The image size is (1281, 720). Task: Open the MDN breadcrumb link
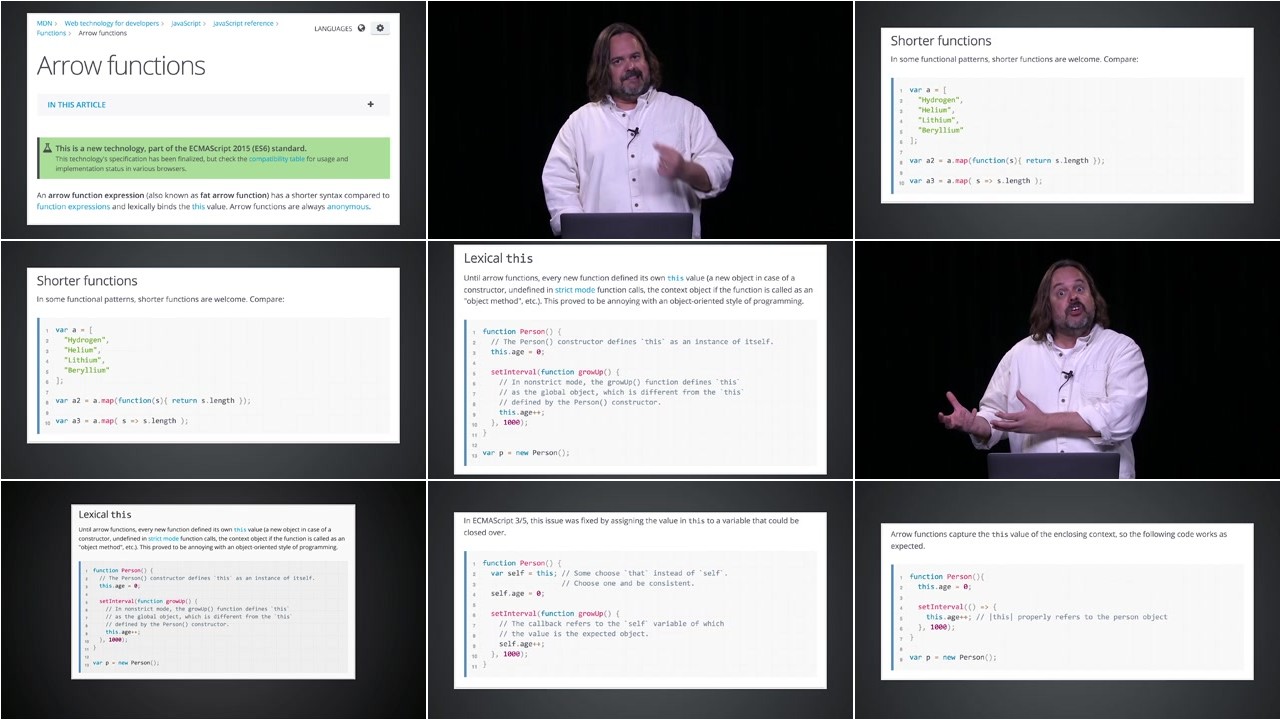[x=45, y=22]
